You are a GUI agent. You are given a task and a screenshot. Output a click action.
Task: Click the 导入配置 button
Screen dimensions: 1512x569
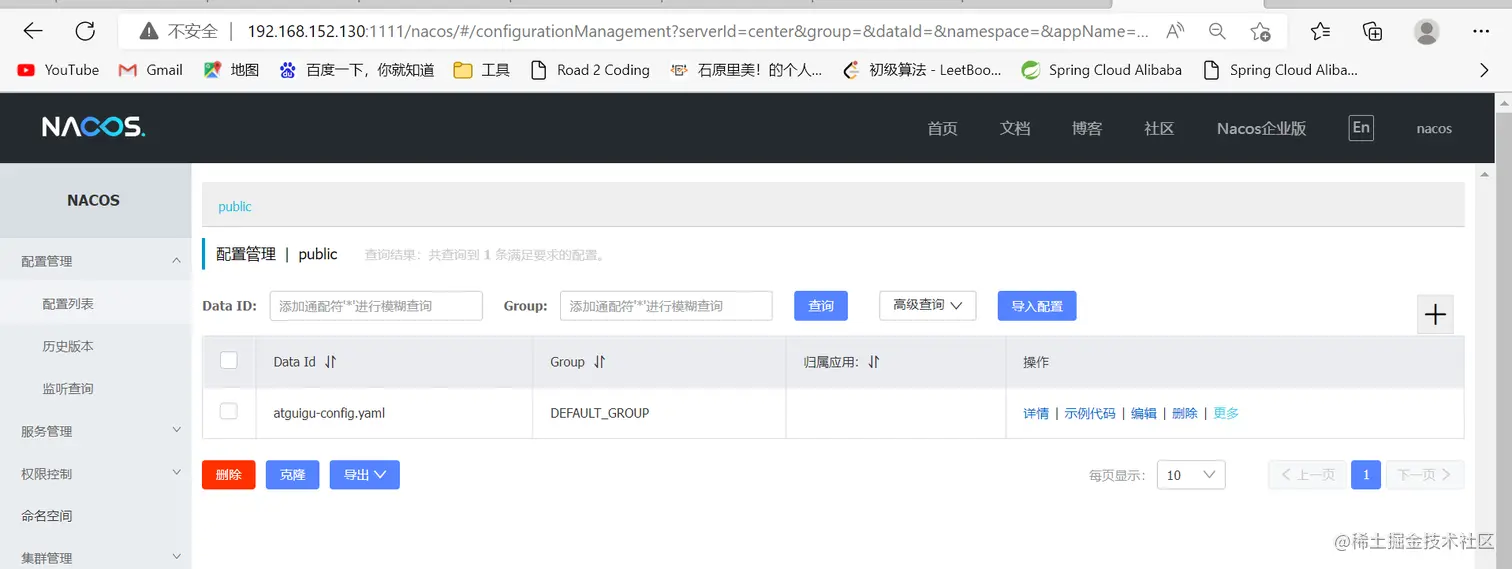tap(1037, 306)
